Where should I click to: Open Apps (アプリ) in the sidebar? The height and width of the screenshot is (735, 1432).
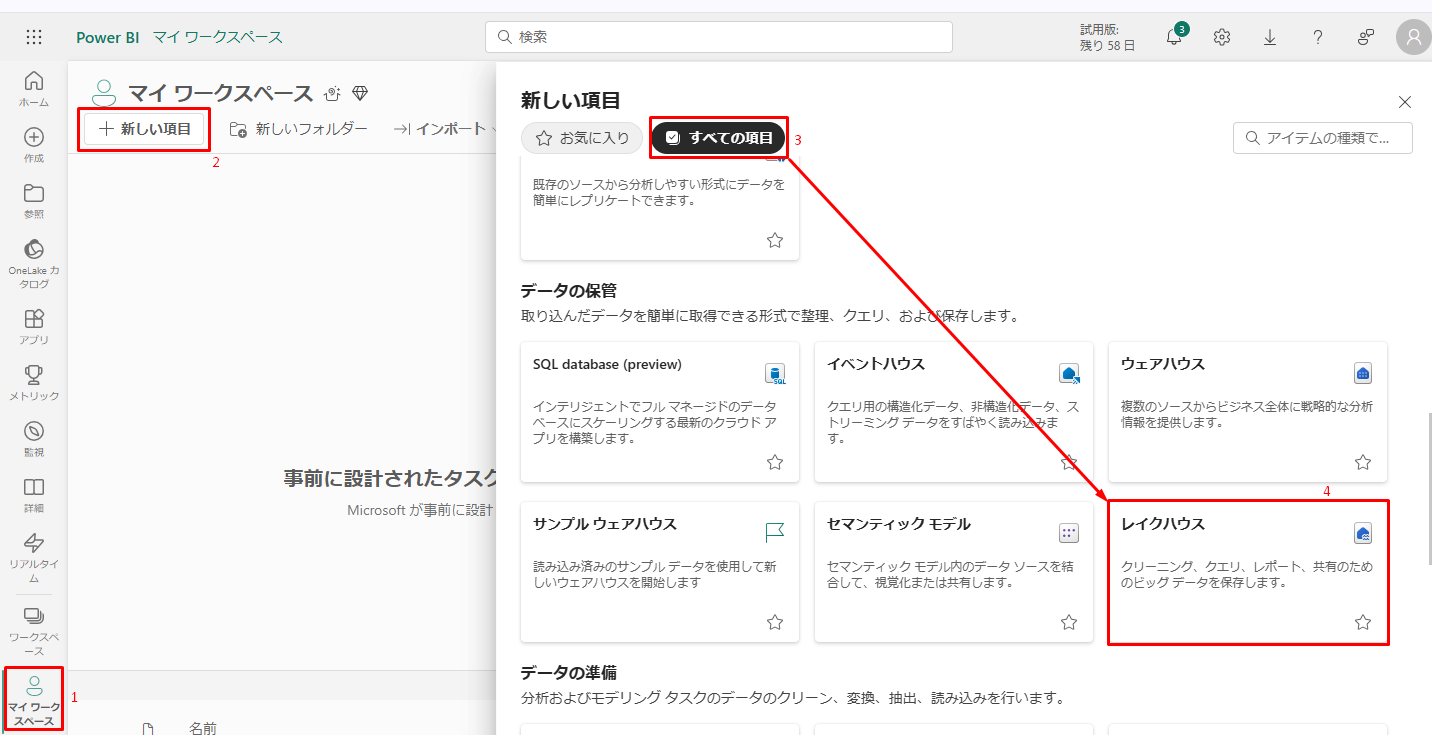pos(34,326)
